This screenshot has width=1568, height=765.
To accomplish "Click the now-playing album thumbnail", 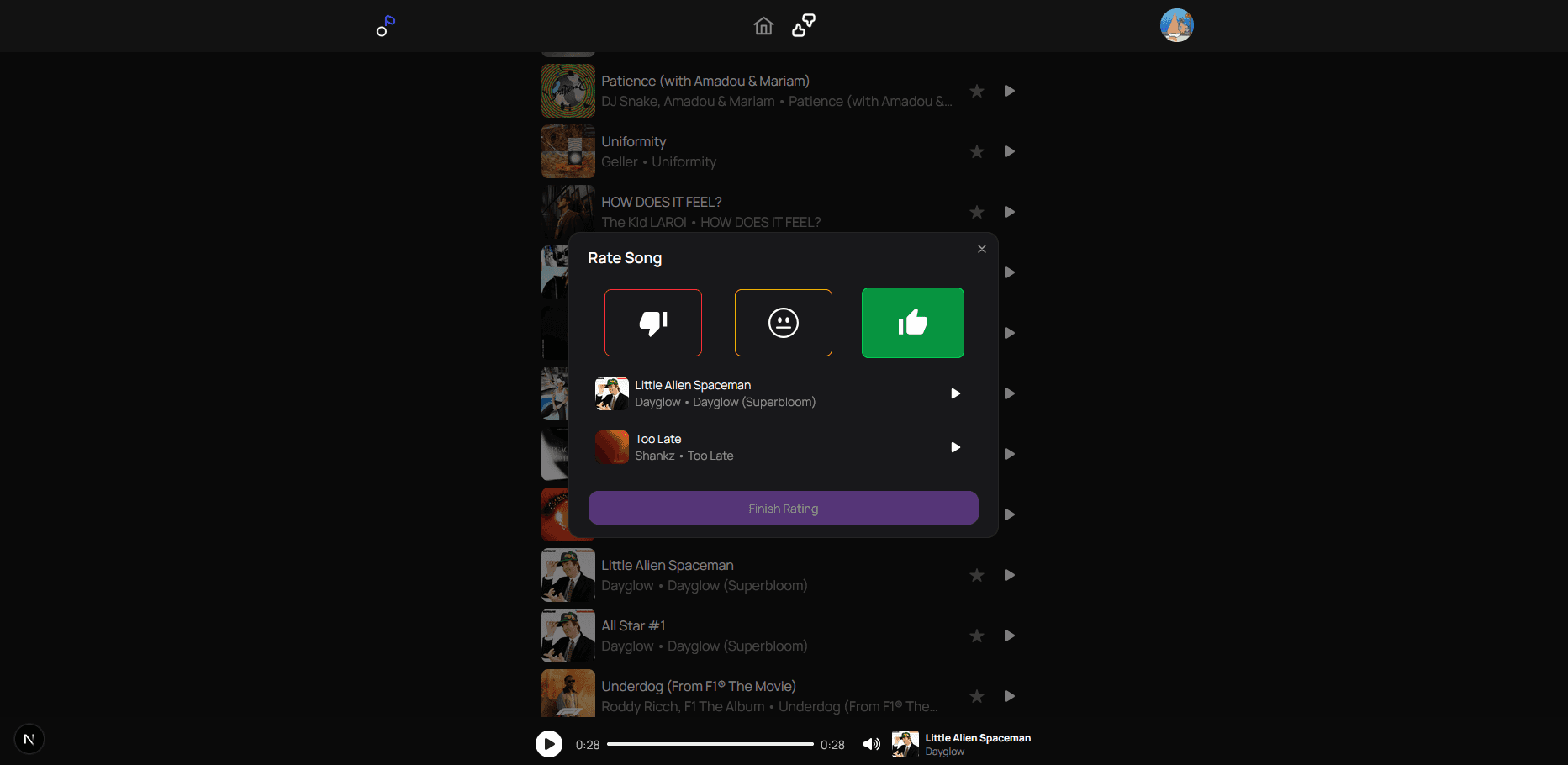I will [905, 744].
